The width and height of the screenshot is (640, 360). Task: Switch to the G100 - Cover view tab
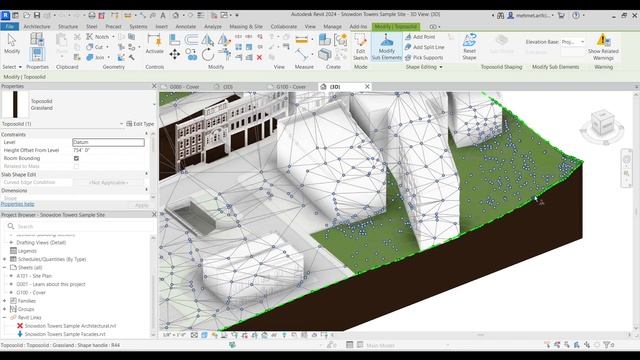291,87
